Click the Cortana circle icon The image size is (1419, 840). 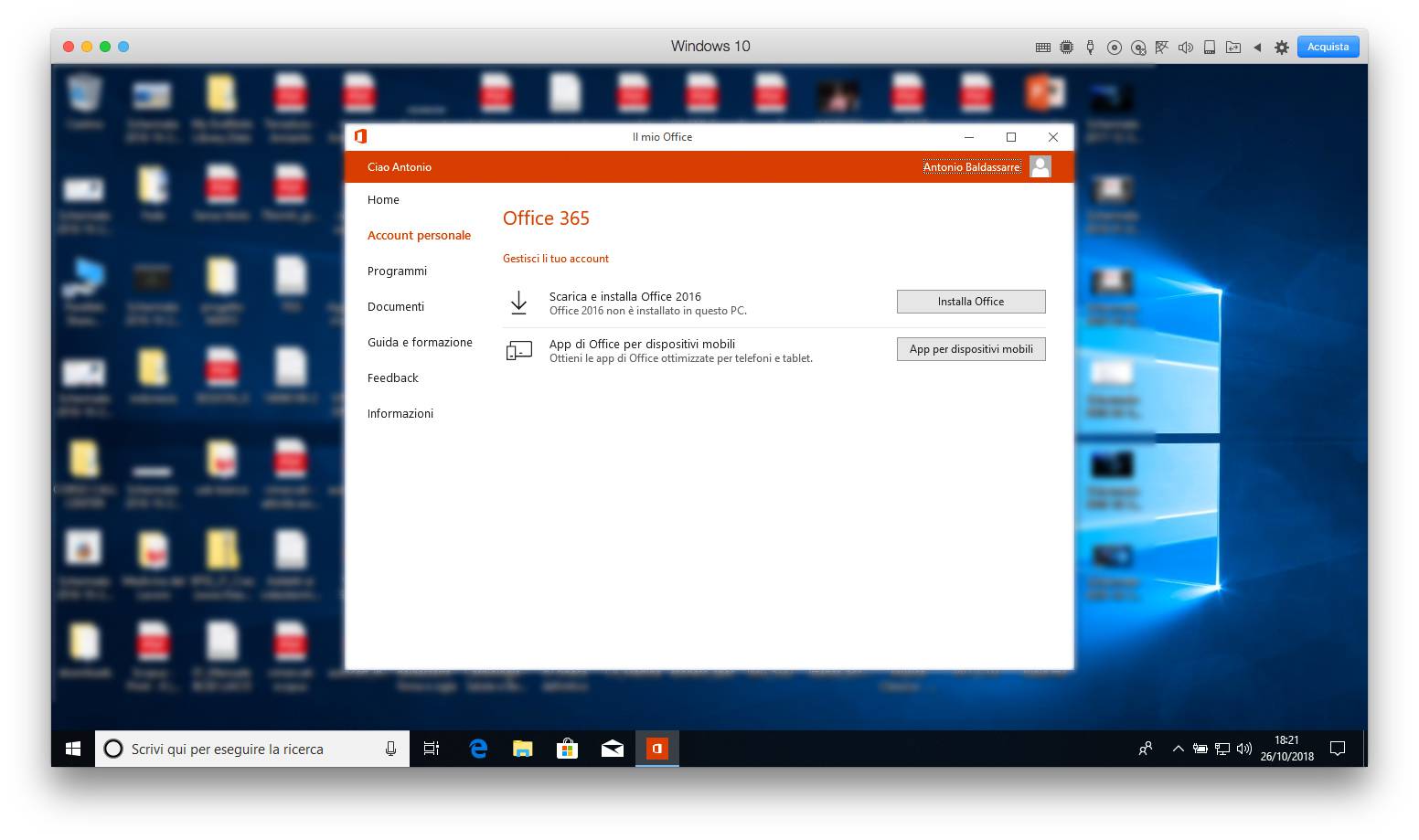tap(113, 750)
